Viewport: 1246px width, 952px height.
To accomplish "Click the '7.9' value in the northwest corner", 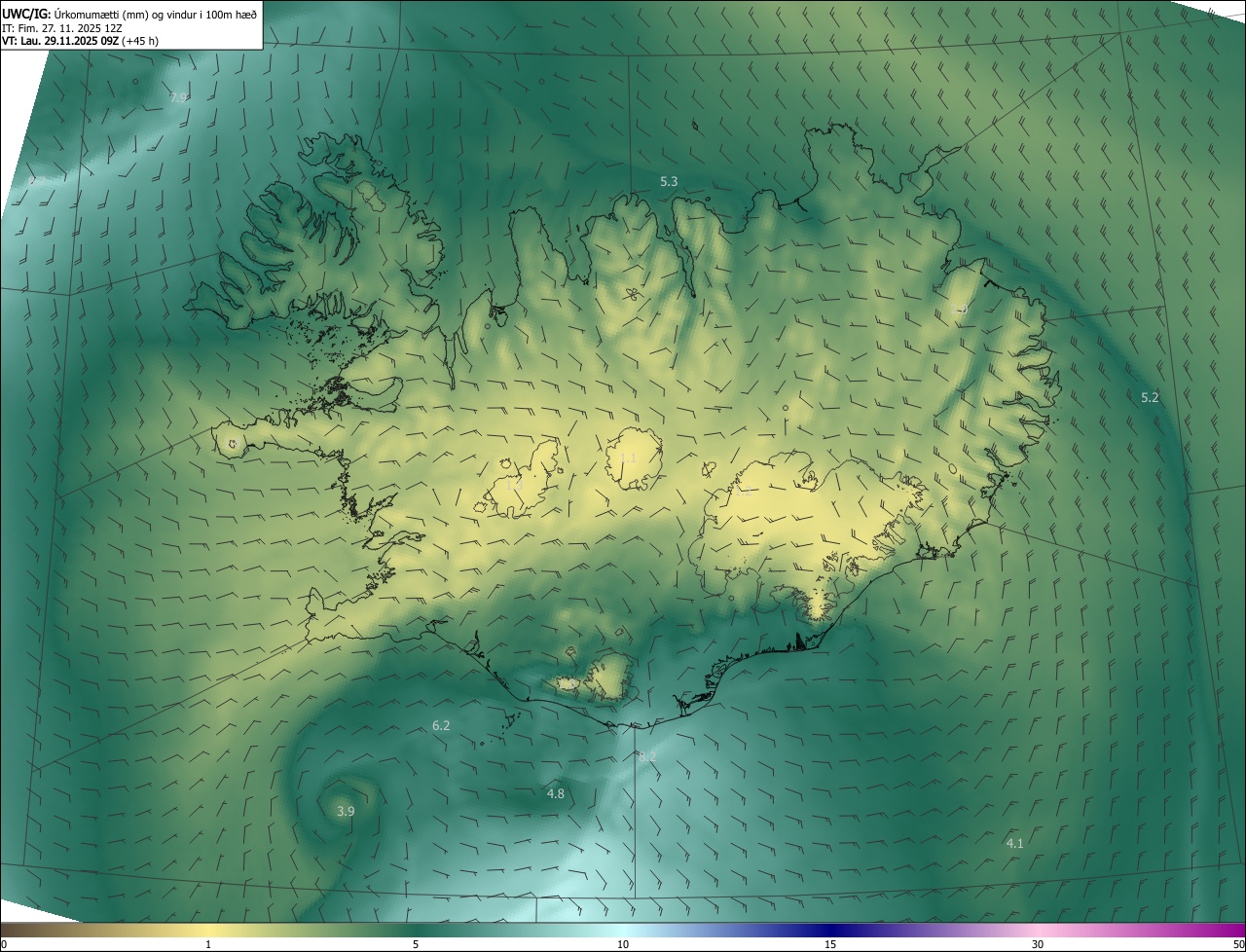I will [178, 97].
